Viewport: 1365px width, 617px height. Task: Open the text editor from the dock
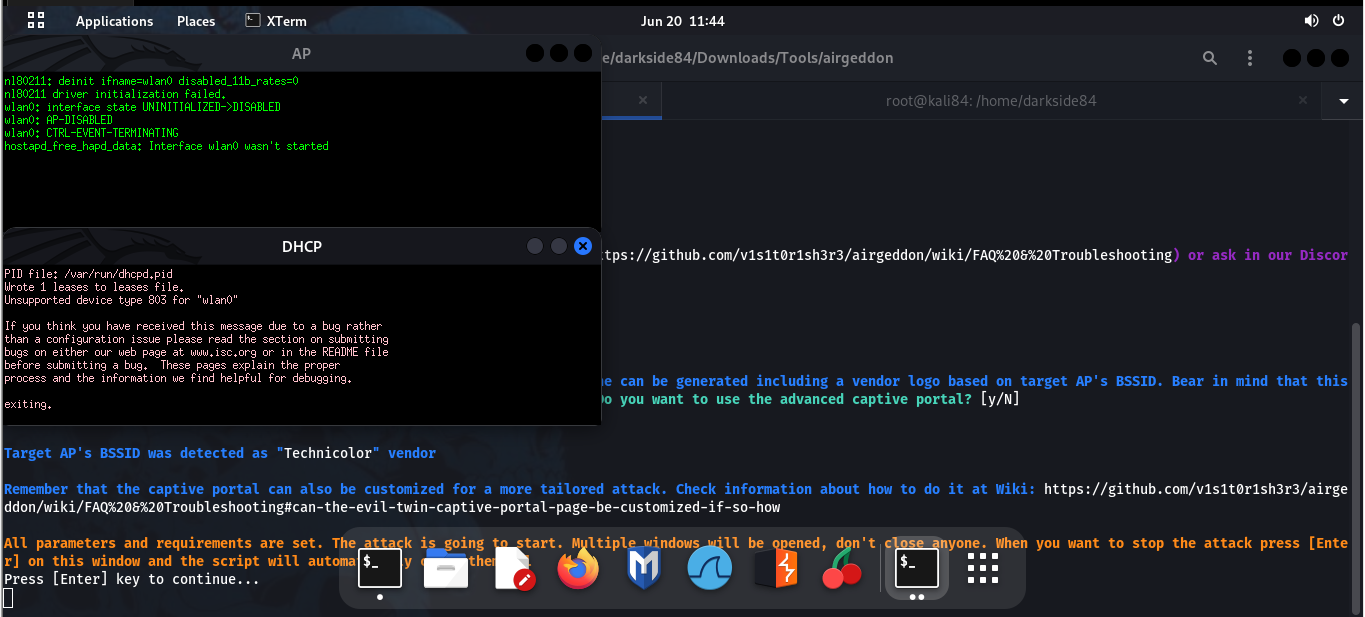tap(512, 567)
